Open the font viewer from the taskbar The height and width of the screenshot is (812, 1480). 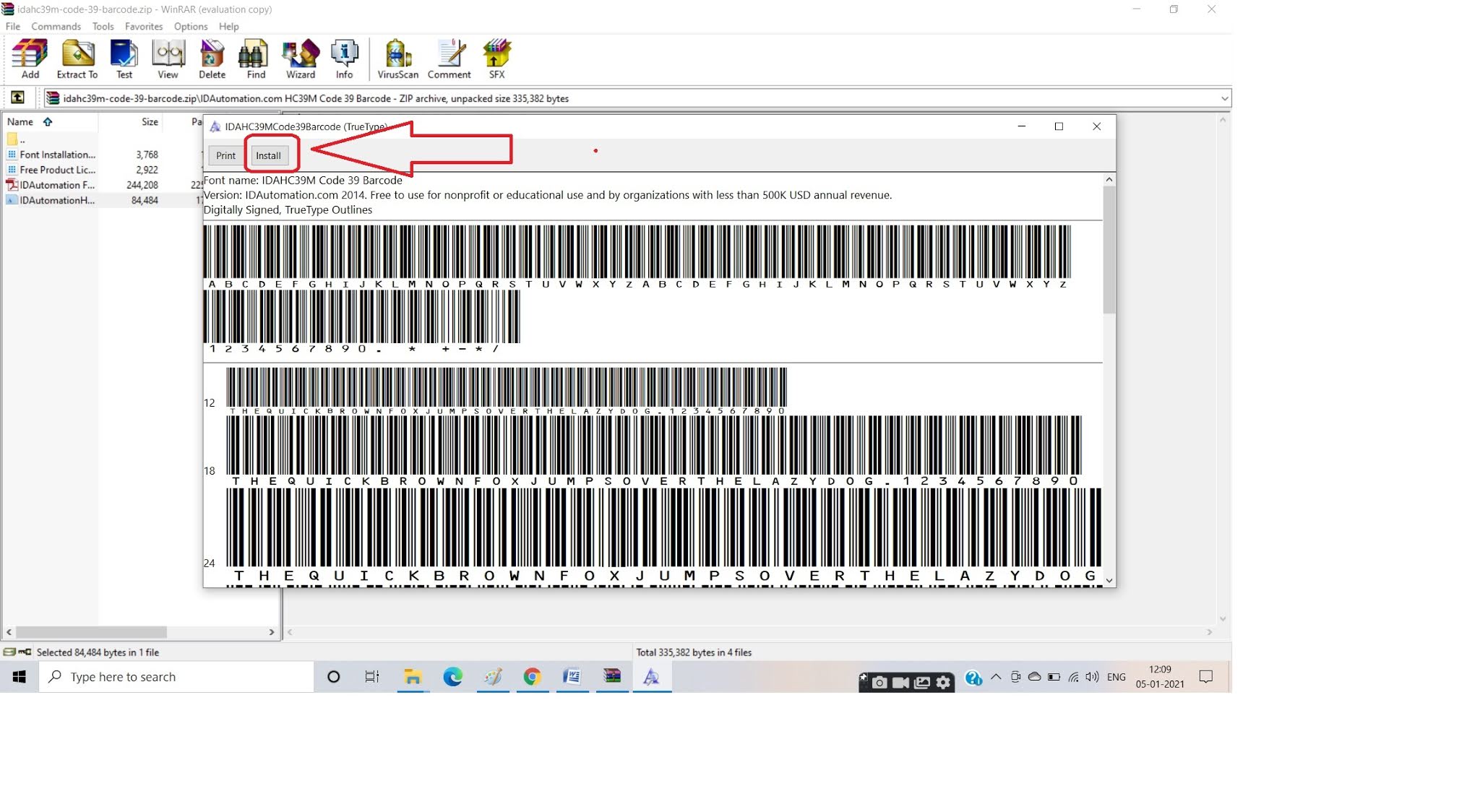(x=651, y=677)
